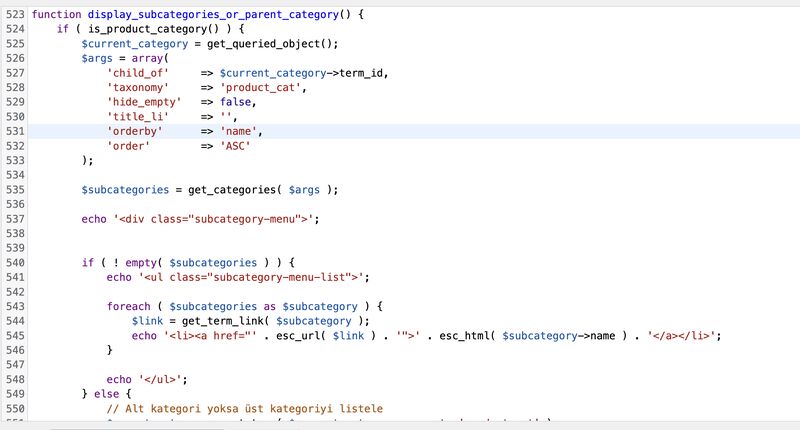The image size is (800, 430).
Task: Click the highlighted line 531 number
Action: pyautogui.click(x=14, y=131)
